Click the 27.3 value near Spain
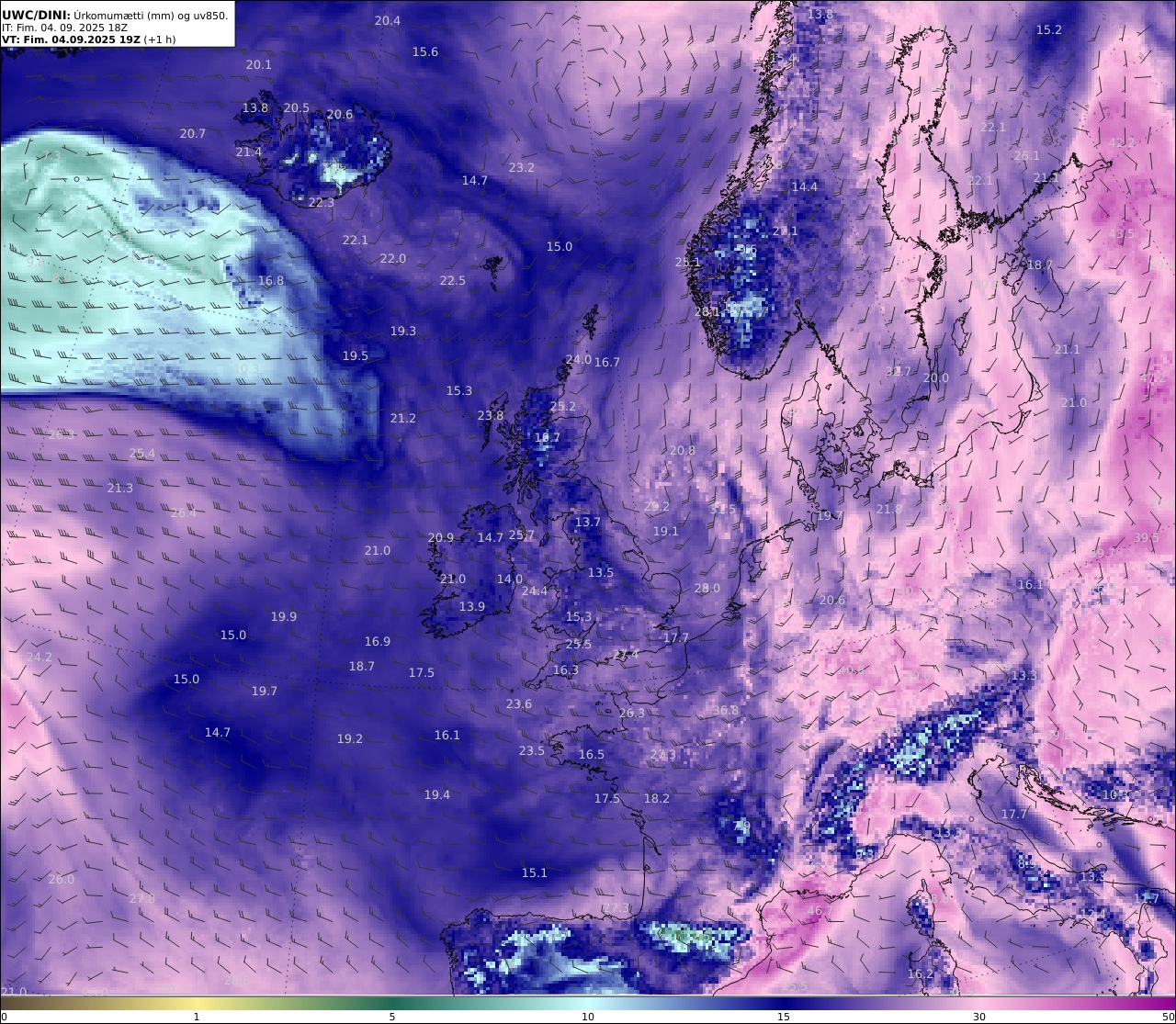This screenshot has height=1024, width=1176. pyautogui.click(x=616, y=907)
